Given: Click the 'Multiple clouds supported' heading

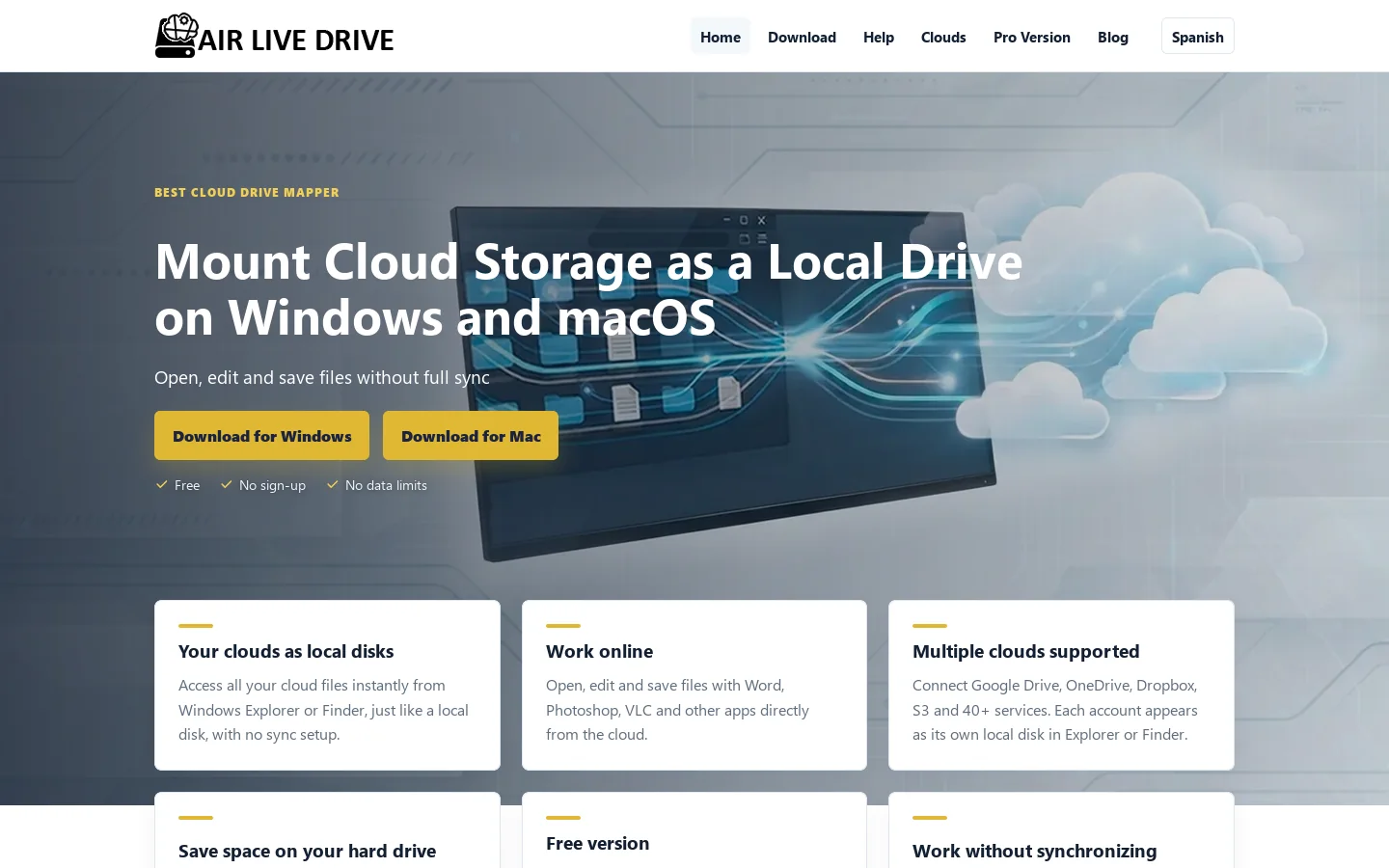Looking at the screenshot, I should 1026,651.
